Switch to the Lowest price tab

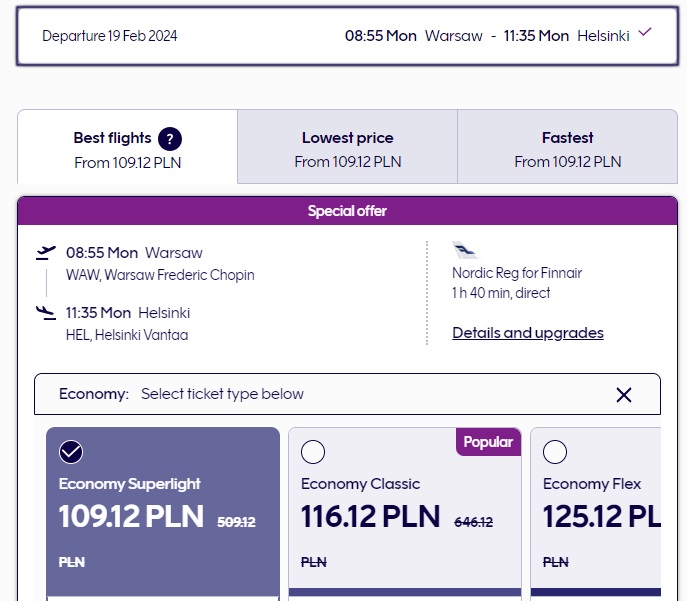point(347,149)
